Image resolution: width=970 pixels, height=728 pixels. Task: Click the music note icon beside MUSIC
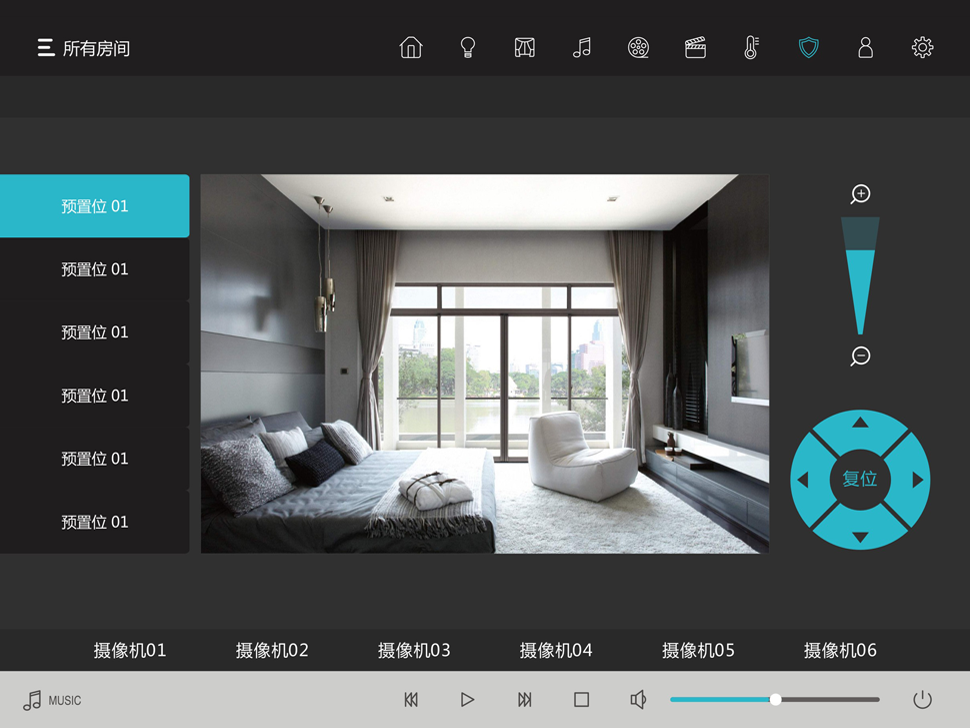point(32,700)
